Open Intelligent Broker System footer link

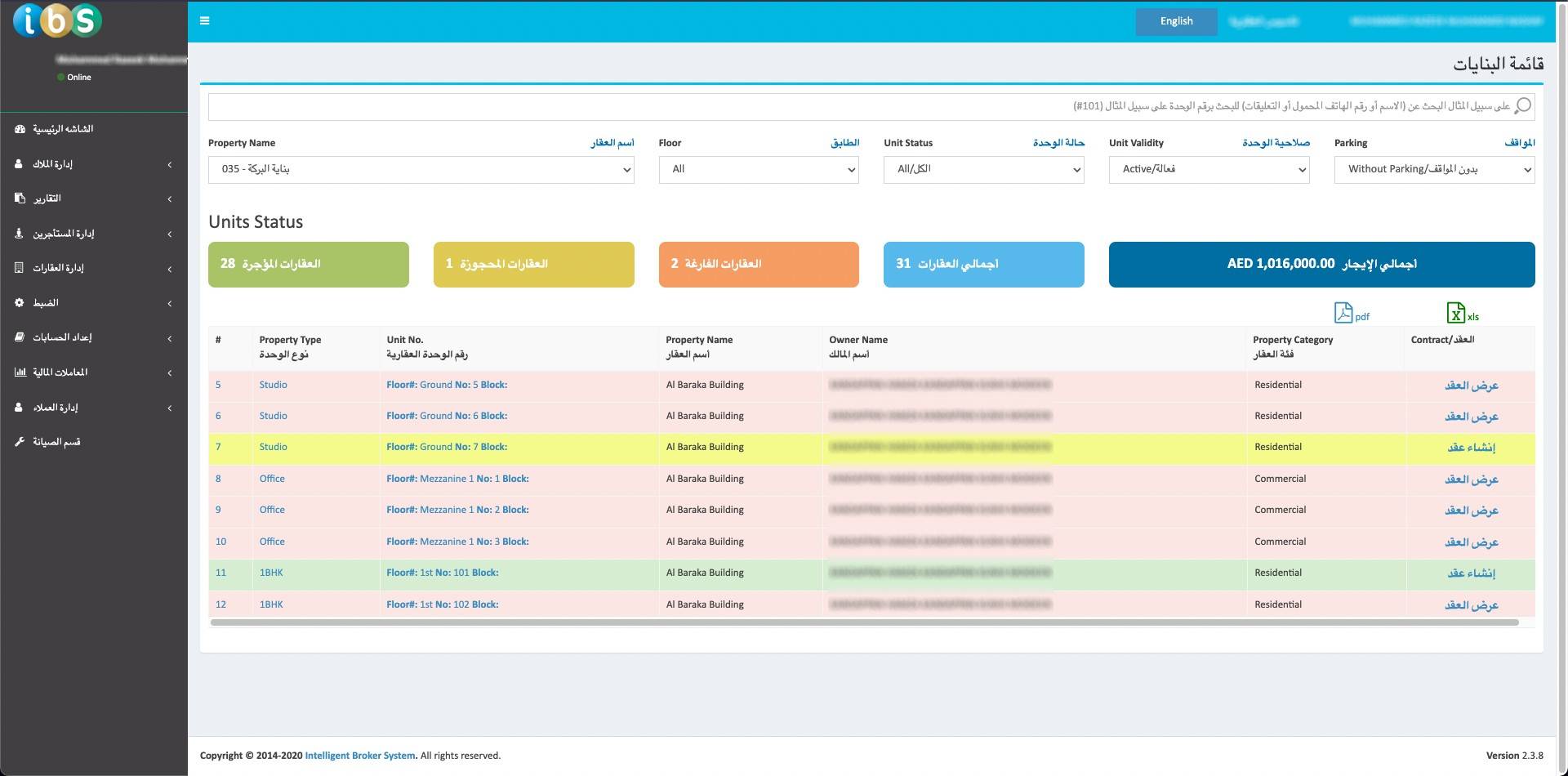359,756
